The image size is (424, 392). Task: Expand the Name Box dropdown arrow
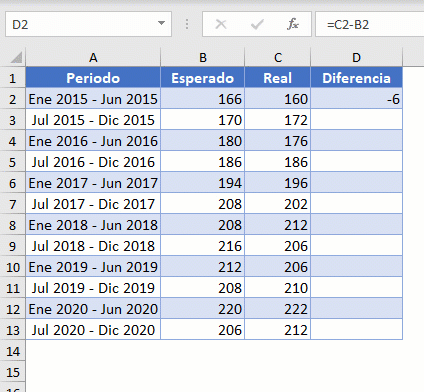pos(161,23)
